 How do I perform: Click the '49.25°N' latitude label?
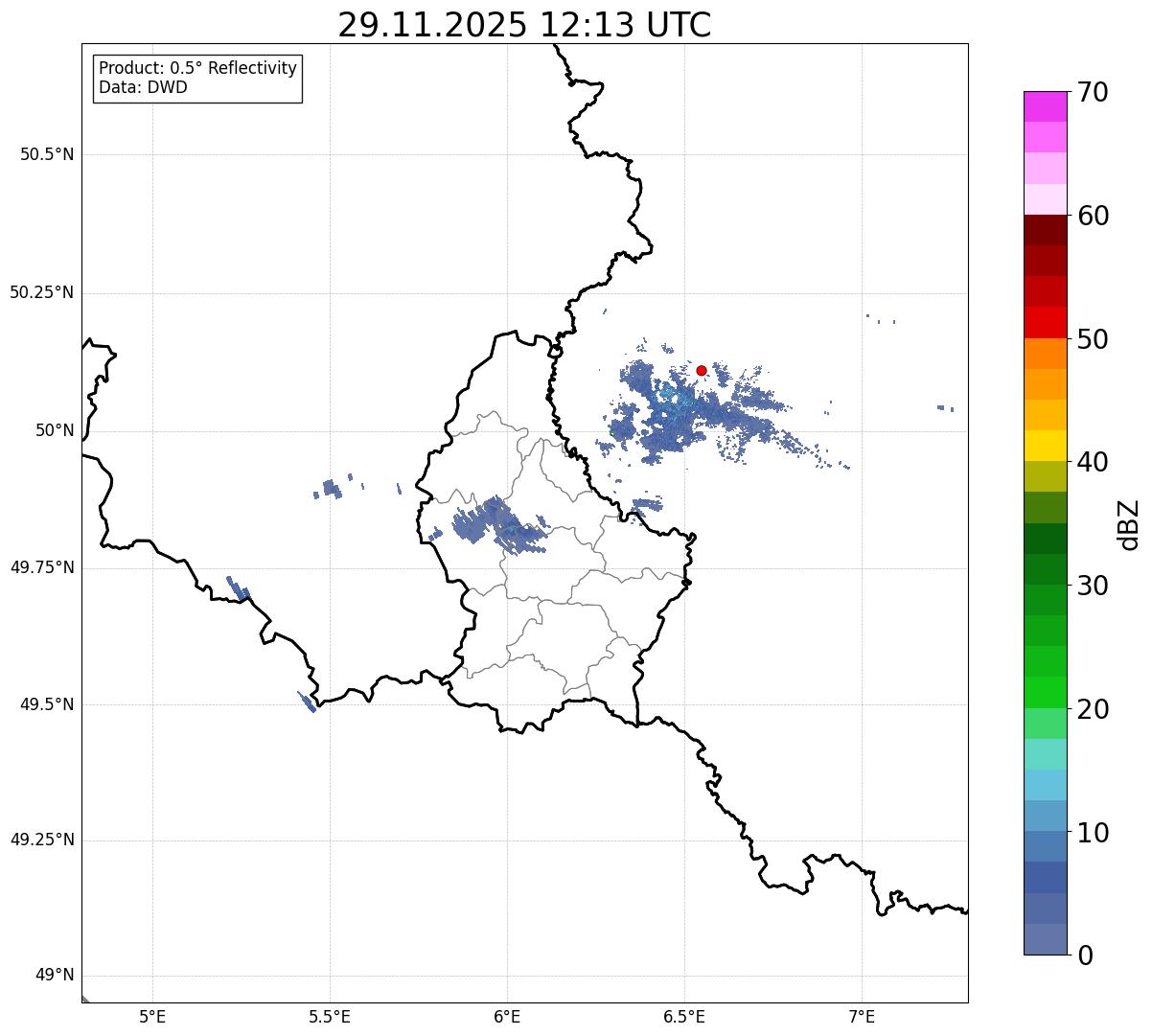coord(41,840)
